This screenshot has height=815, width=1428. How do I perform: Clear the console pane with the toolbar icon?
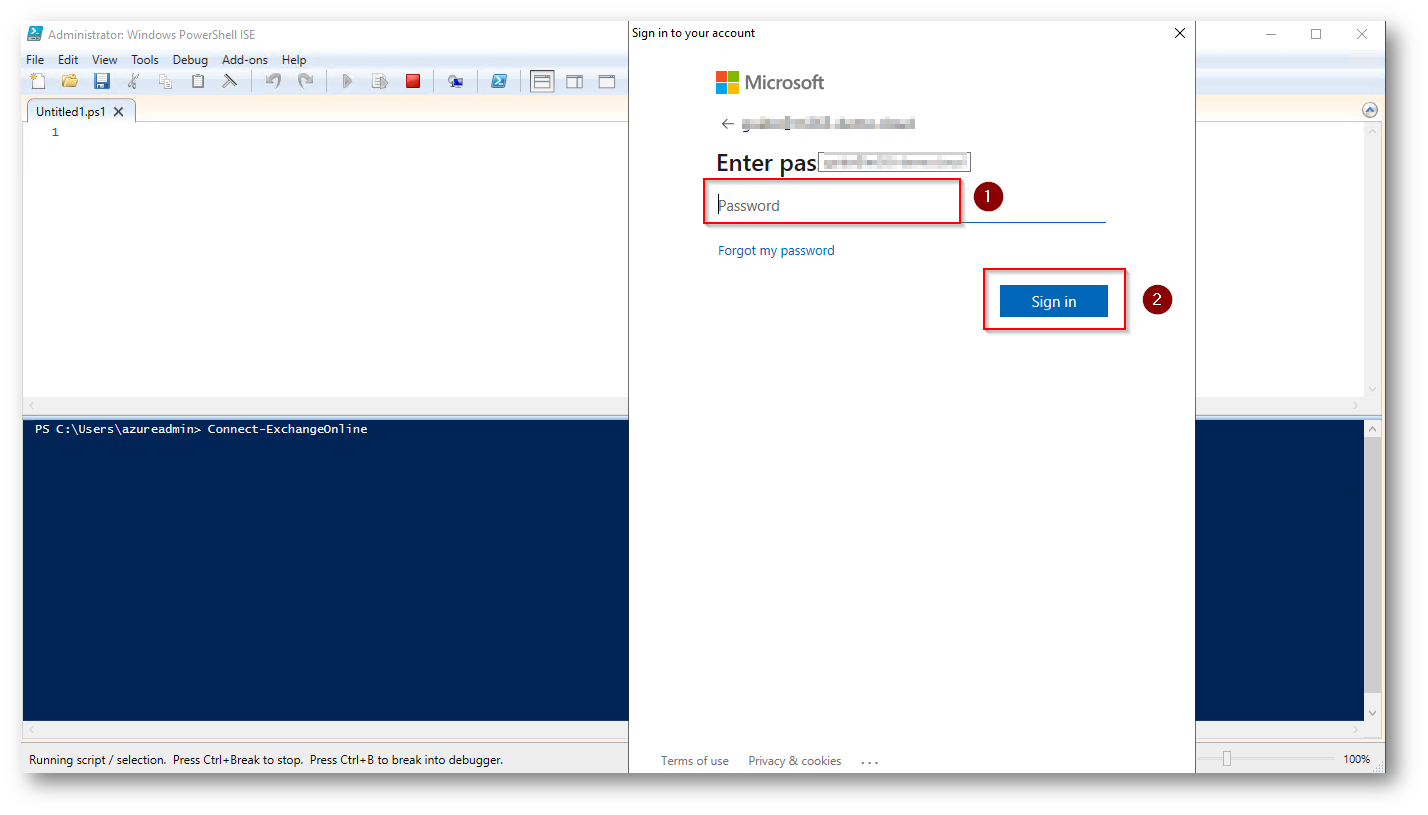(230, 81)
